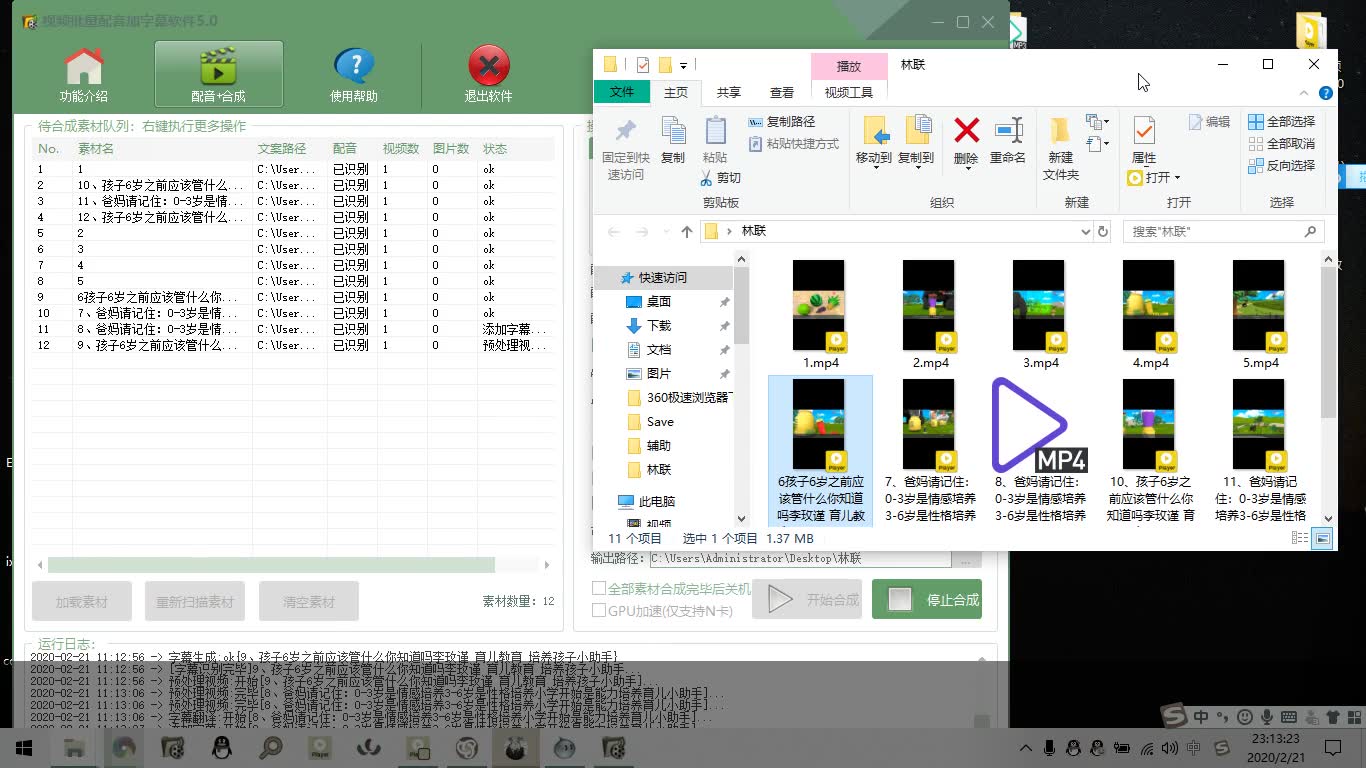Click the Explorer file pane vertical scrollbar
The width and height of the screenshot is (1366, 768).
1328,342
